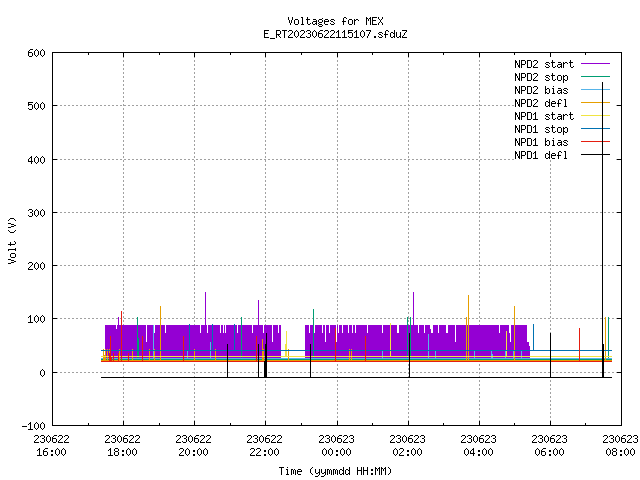Image resolution: width=640 pixels, height=480 pixels.
Task: Click the orange NPD2 defl legend line
Action: [595, 103]
